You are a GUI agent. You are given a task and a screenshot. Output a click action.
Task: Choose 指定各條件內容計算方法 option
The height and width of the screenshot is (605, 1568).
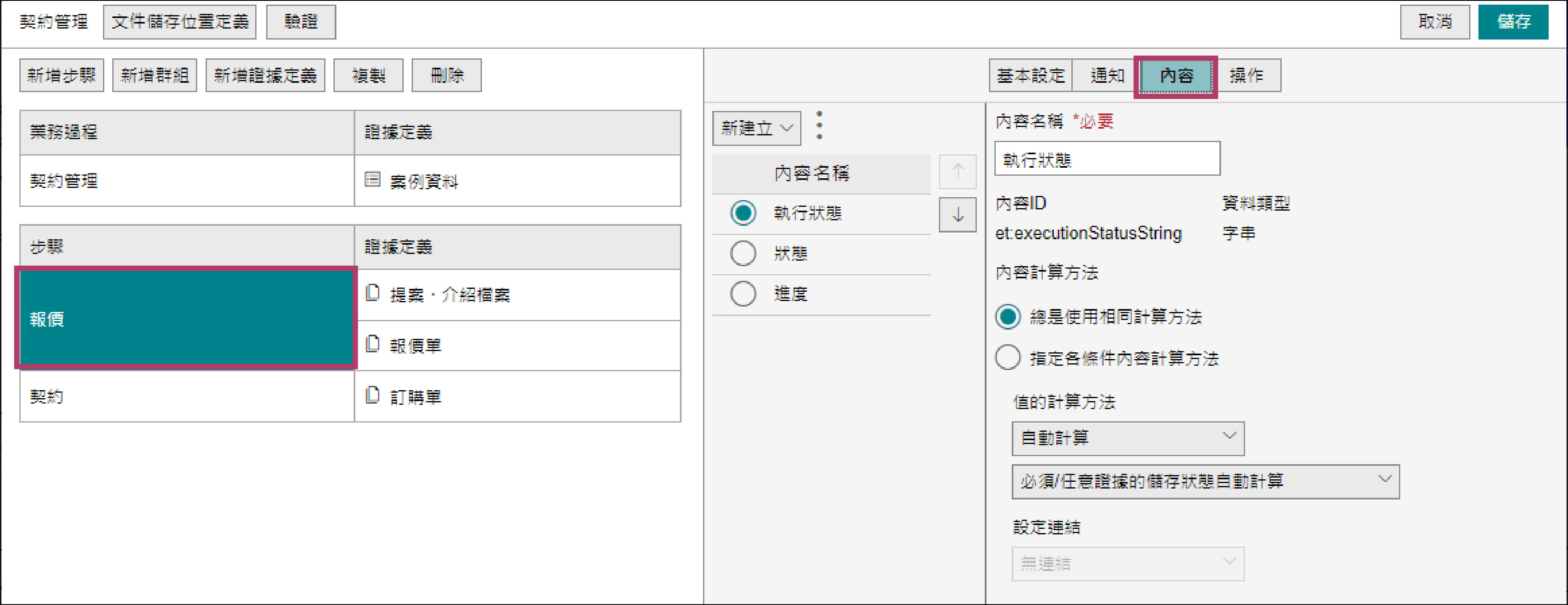(x=1007, y=358)
